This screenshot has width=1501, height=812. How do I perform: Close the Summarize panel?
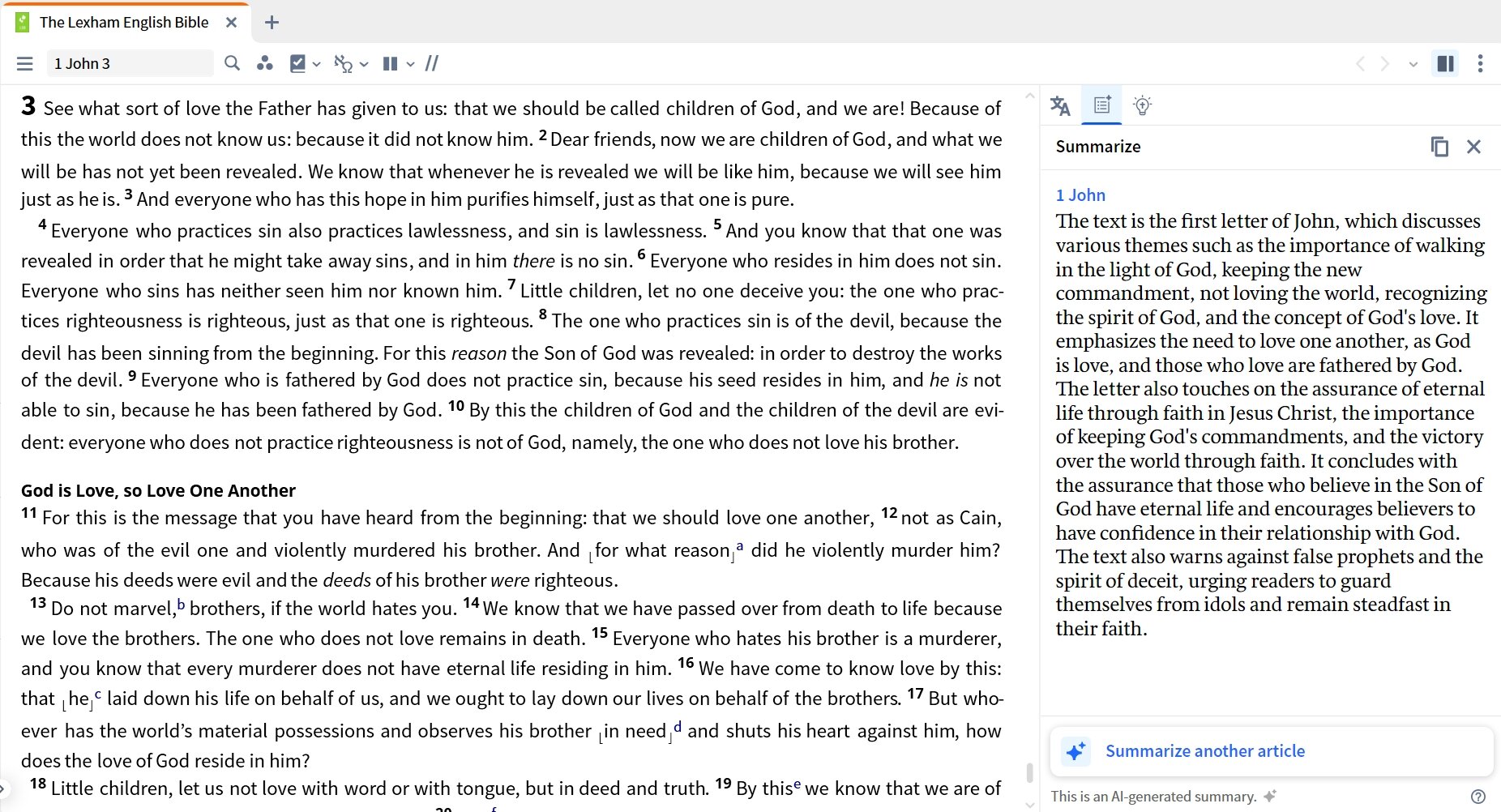click(x=1474, y=147)
